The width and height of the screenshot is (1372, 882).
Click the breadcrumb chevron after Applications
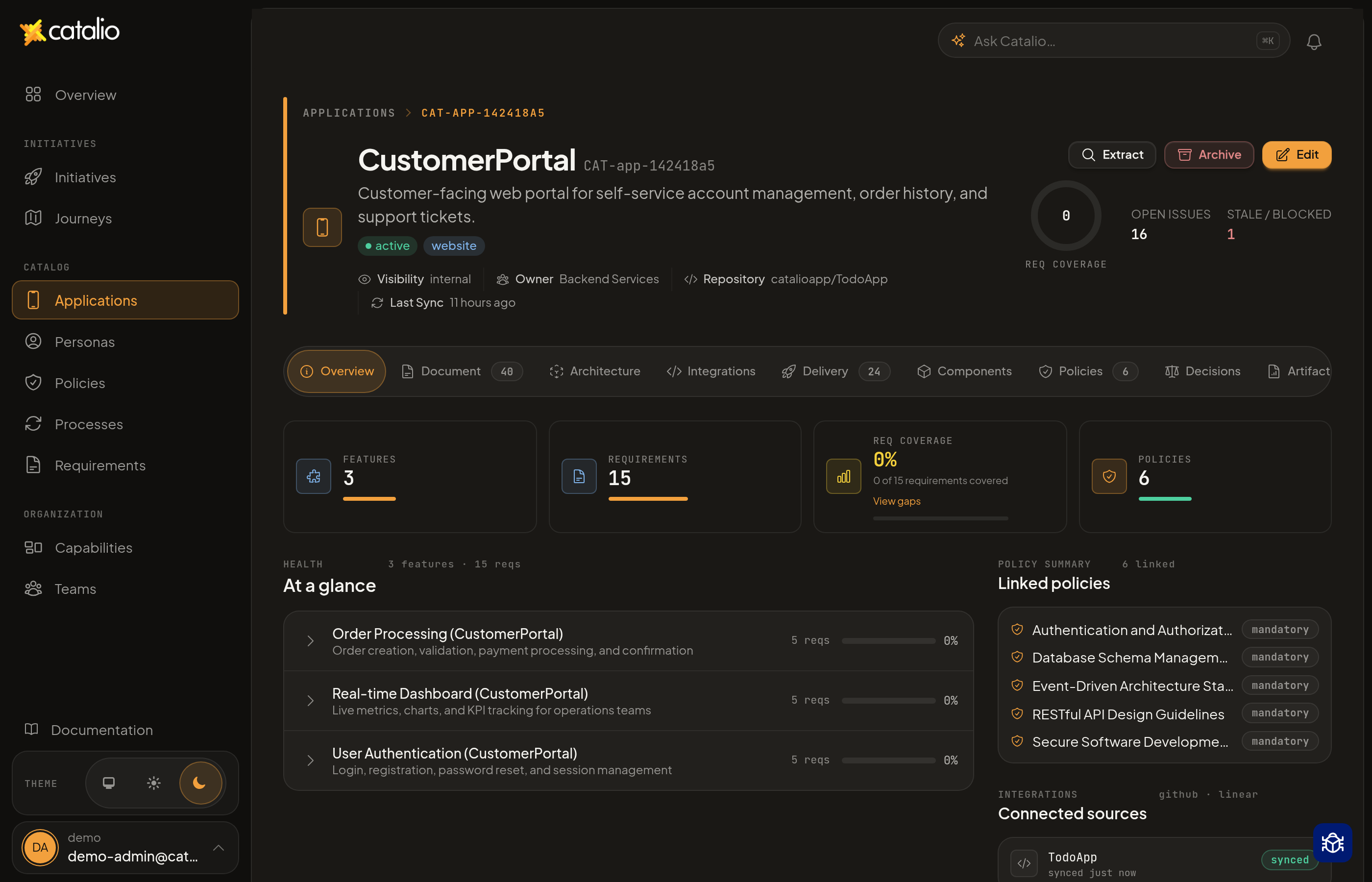click(408, 113)
